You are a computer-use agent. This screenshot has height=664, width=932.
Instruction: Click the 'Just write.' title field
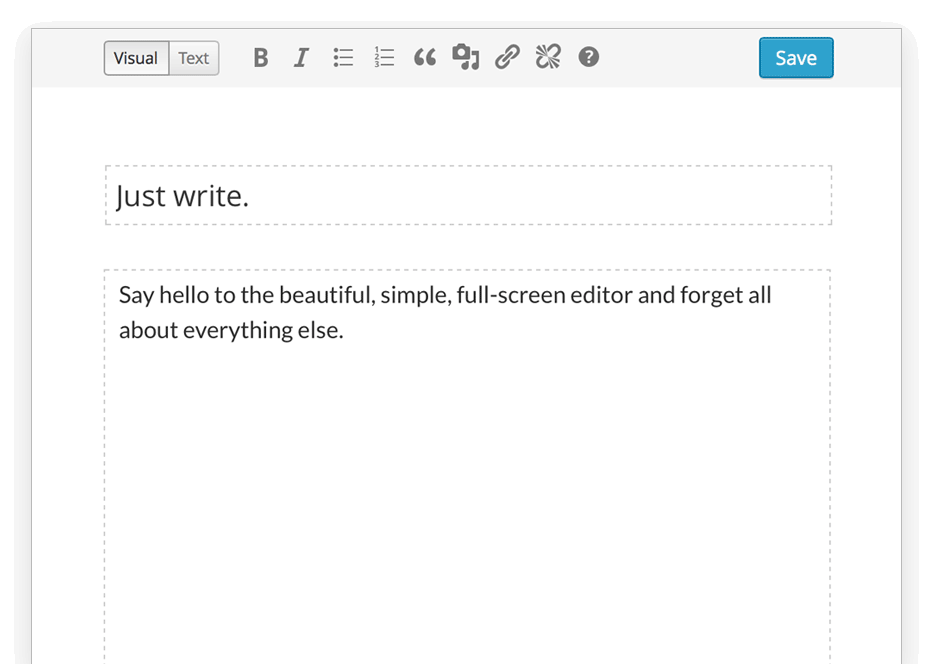click(x=468, y=196)
